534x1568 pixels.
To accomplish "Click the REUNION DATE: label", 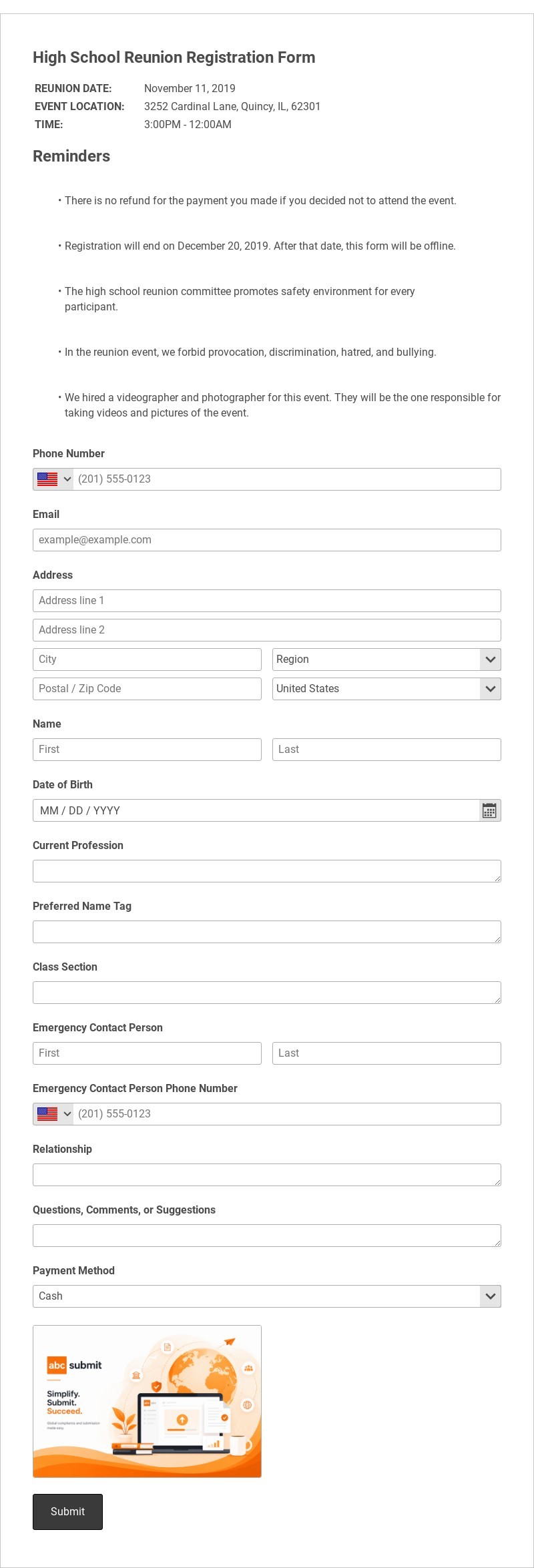I will [x=73, y=88].
